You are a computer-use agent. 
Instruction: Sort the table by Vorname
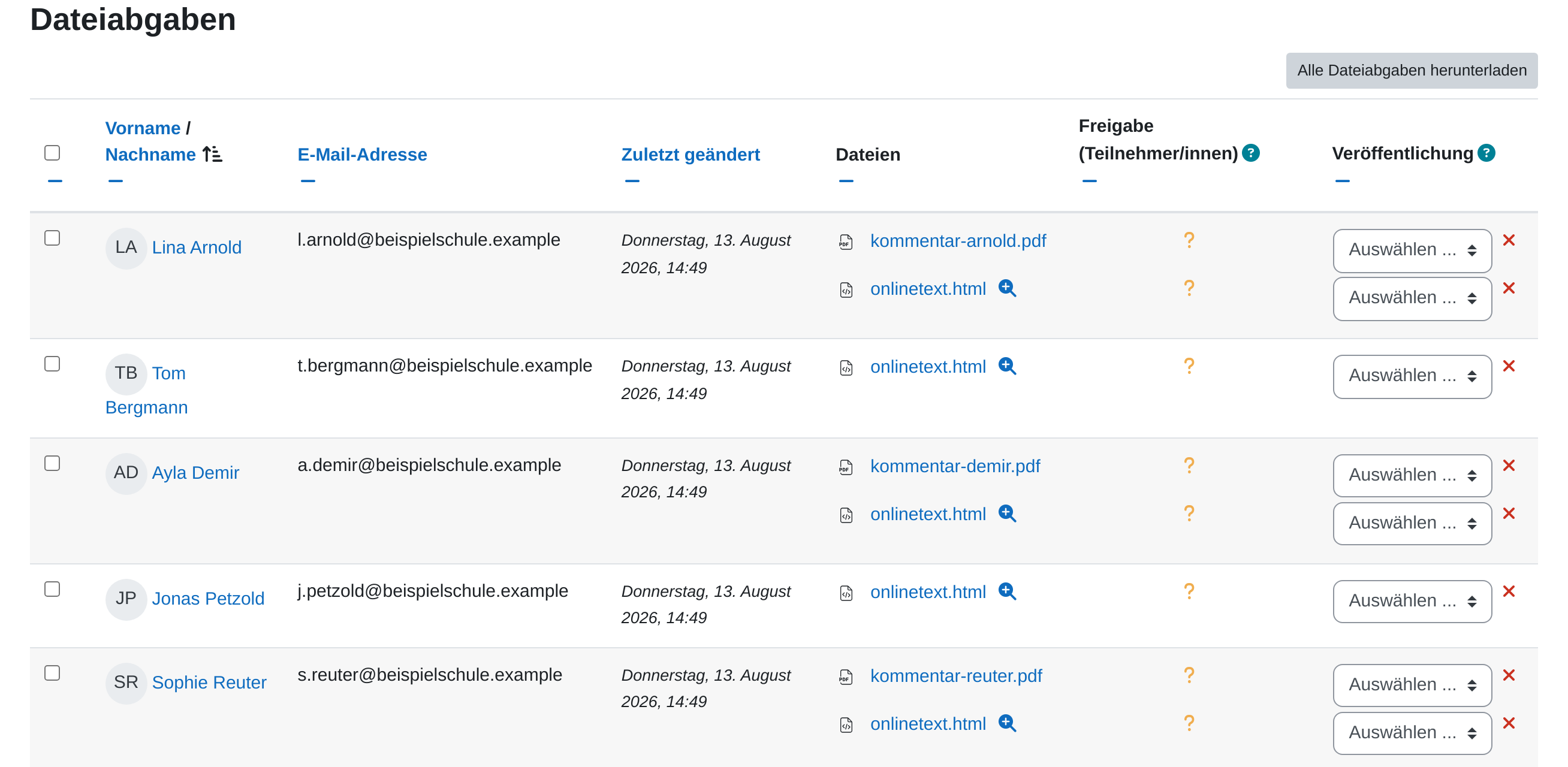tap(143, 128)
